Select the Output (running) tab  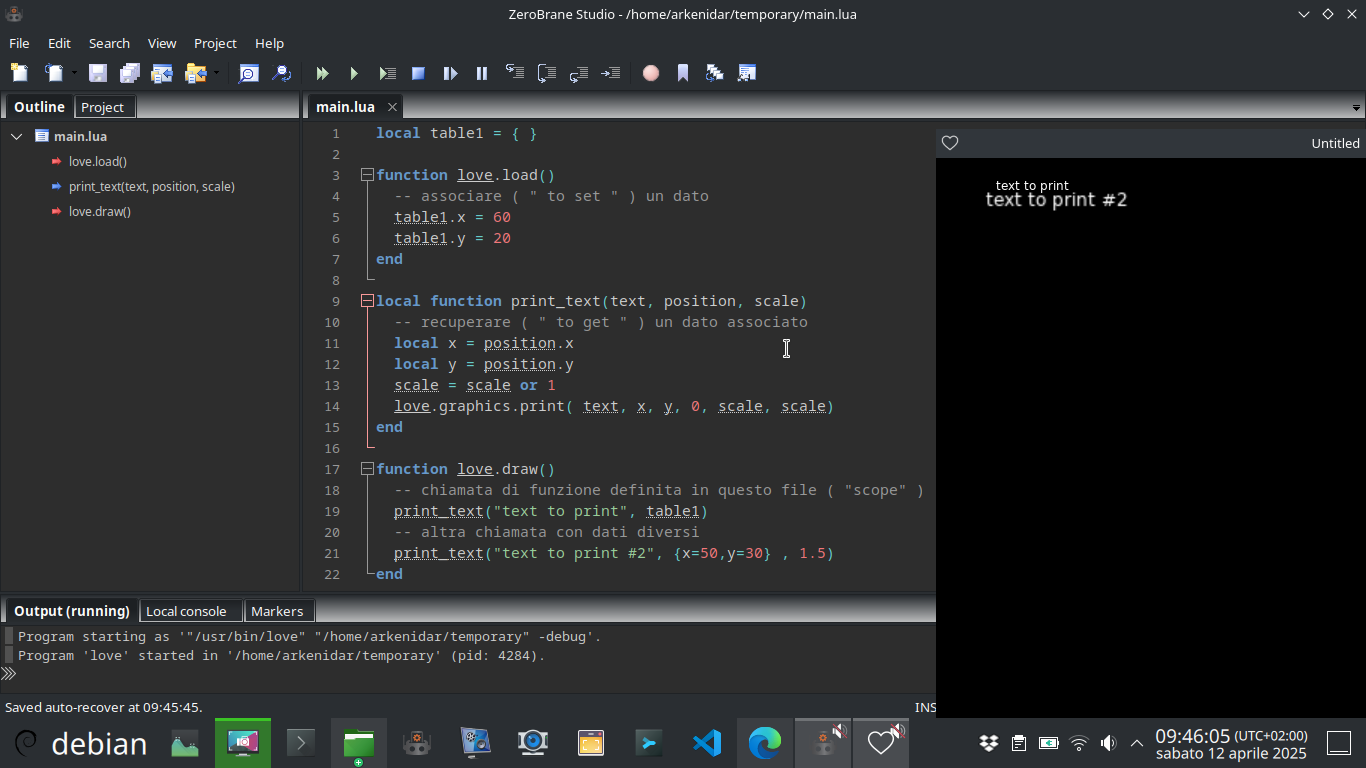[72, 611]
